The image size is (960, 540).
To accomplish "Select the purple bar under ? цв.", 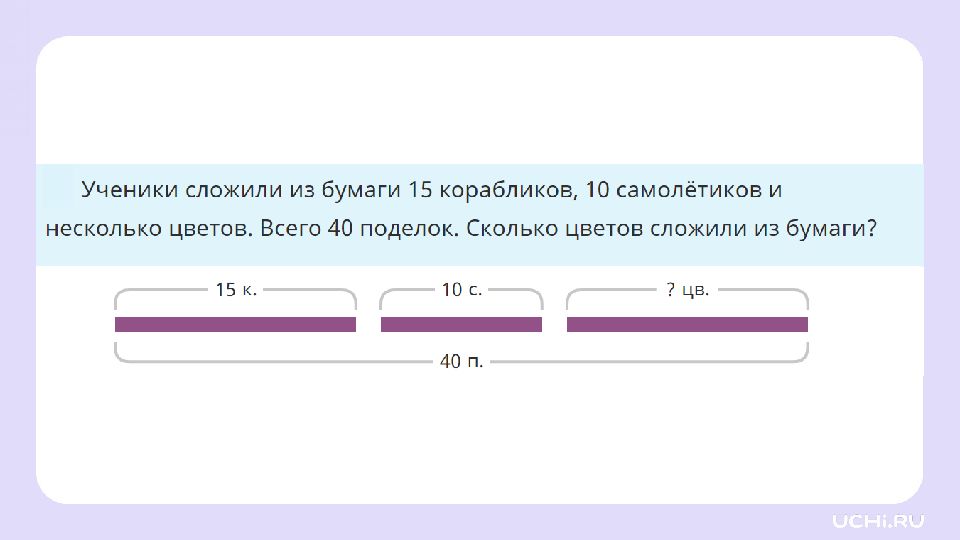I will coord(688,324).
